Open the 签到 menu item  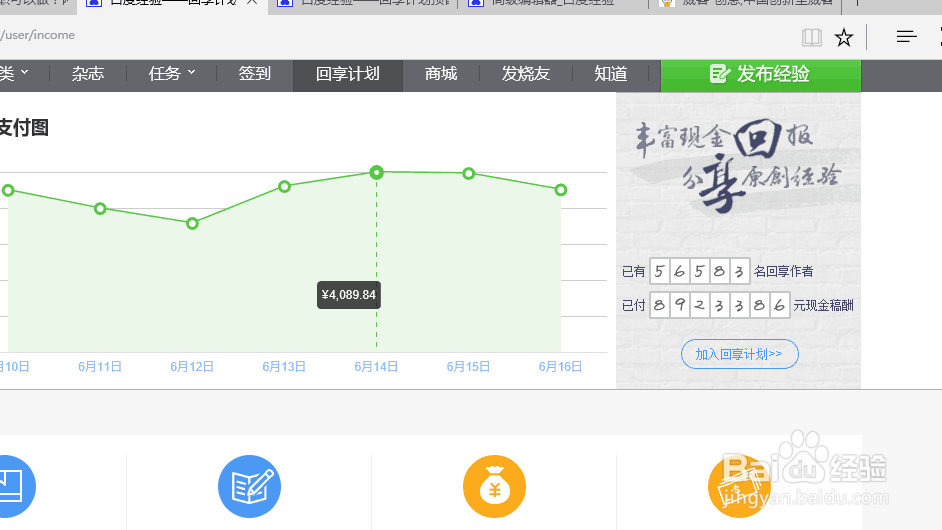254,74
